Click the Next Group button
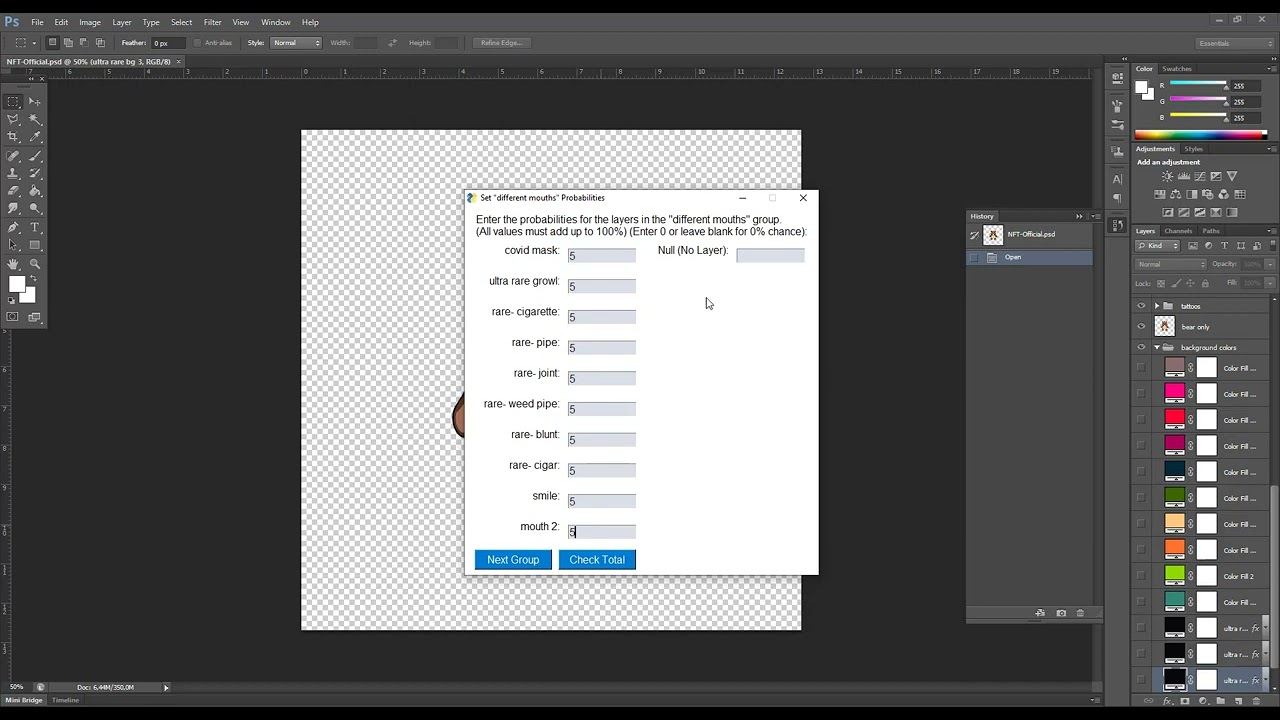1280x720 pixels. coord(513,560)
